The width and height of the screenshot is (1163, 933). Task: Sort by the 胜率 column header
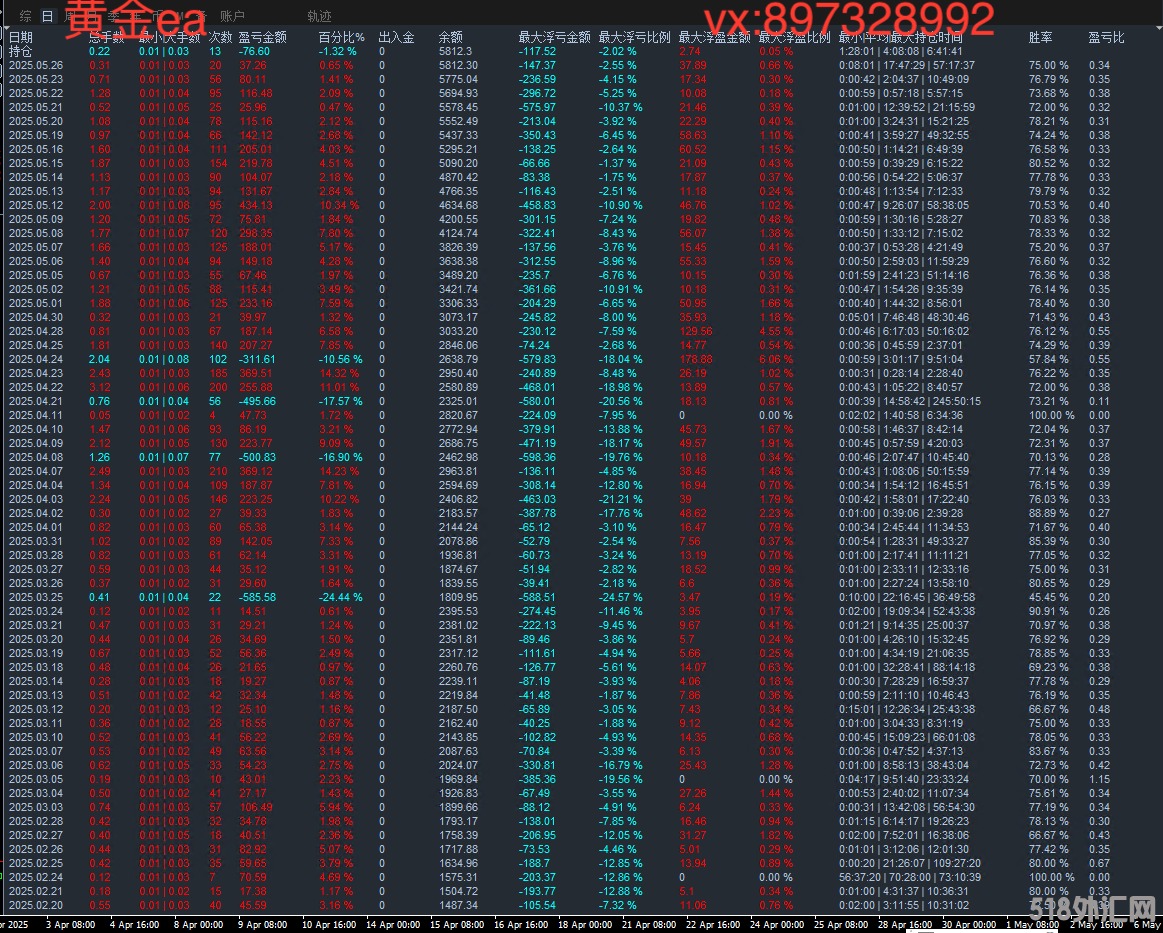[1040, 37]
